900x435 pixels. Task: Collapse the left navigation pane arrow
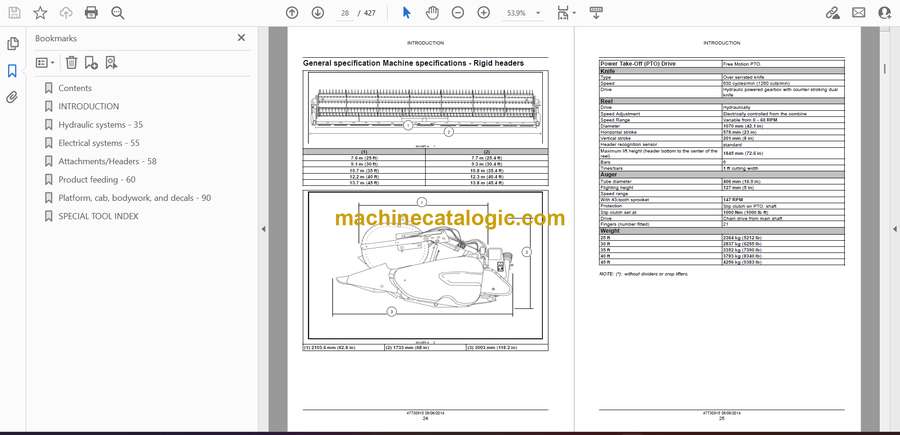263,229
